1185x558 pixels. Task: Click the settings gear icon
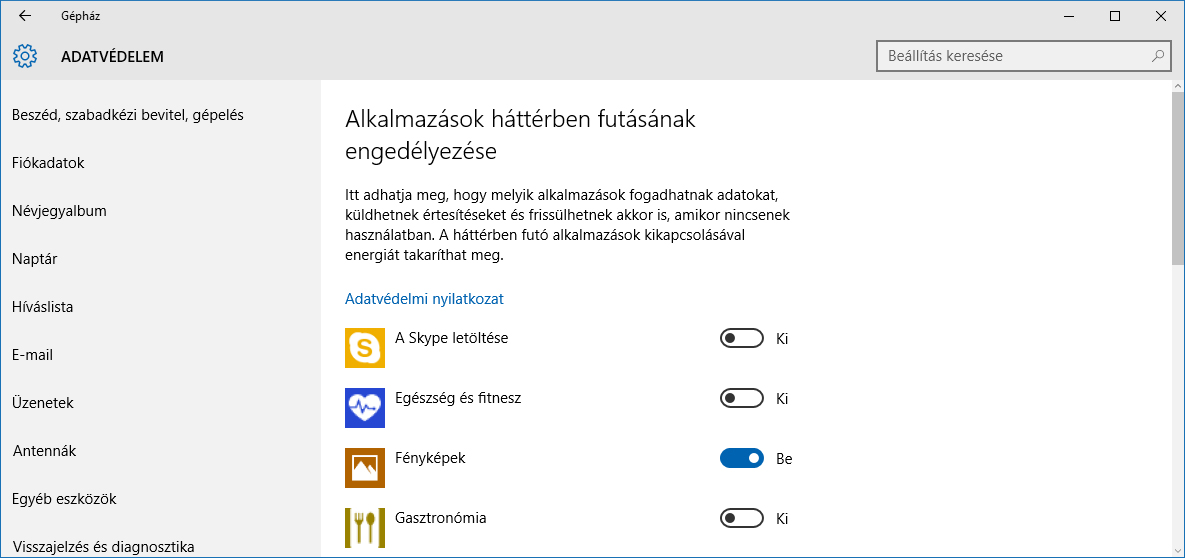click(x=25, y=56)
